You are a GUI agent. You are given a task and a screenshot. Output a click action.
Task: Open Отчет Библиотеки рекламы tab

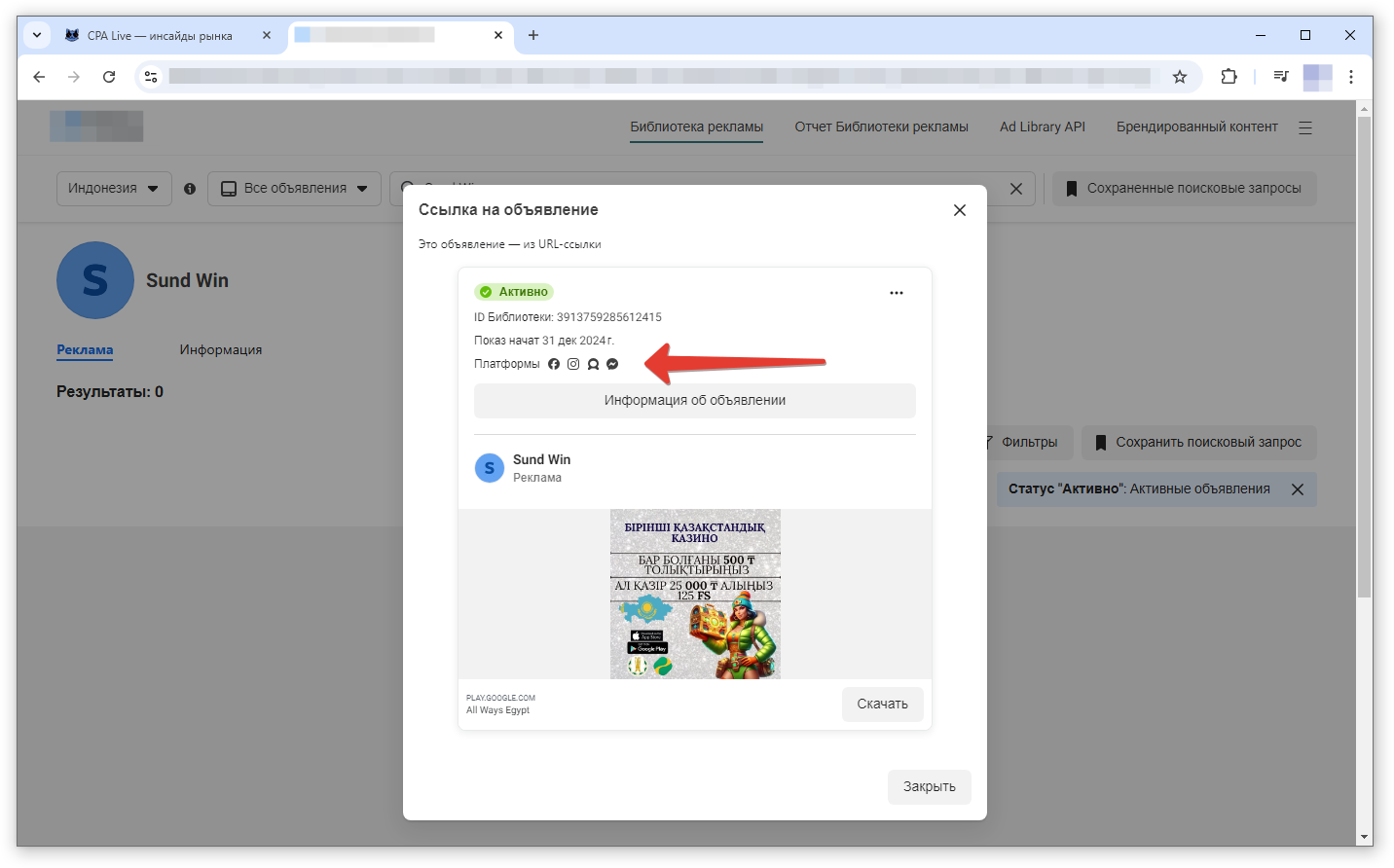click(x=881, y=127)
